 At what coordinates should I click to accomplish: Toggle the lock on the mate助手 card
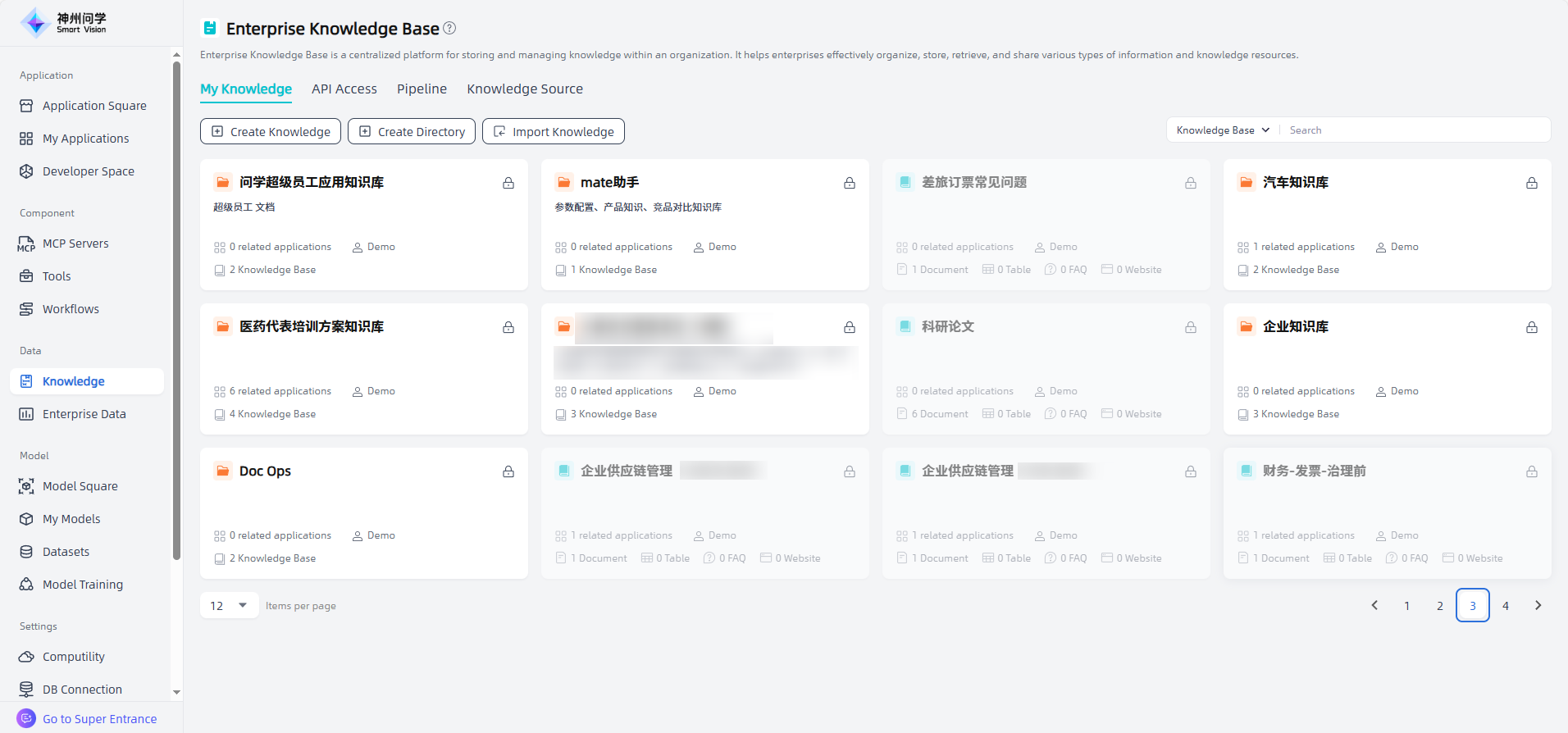849,183
